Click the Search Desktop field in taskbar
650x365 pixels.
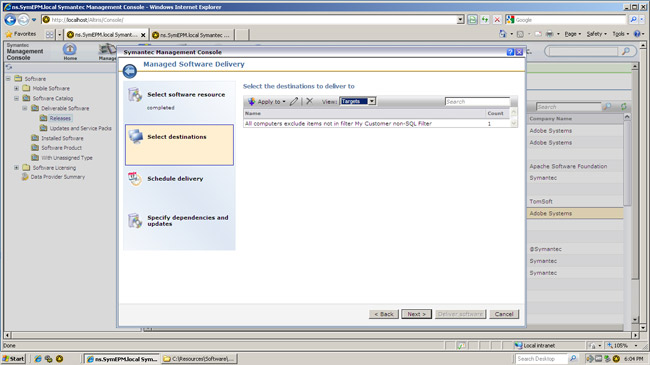[541, 358]
